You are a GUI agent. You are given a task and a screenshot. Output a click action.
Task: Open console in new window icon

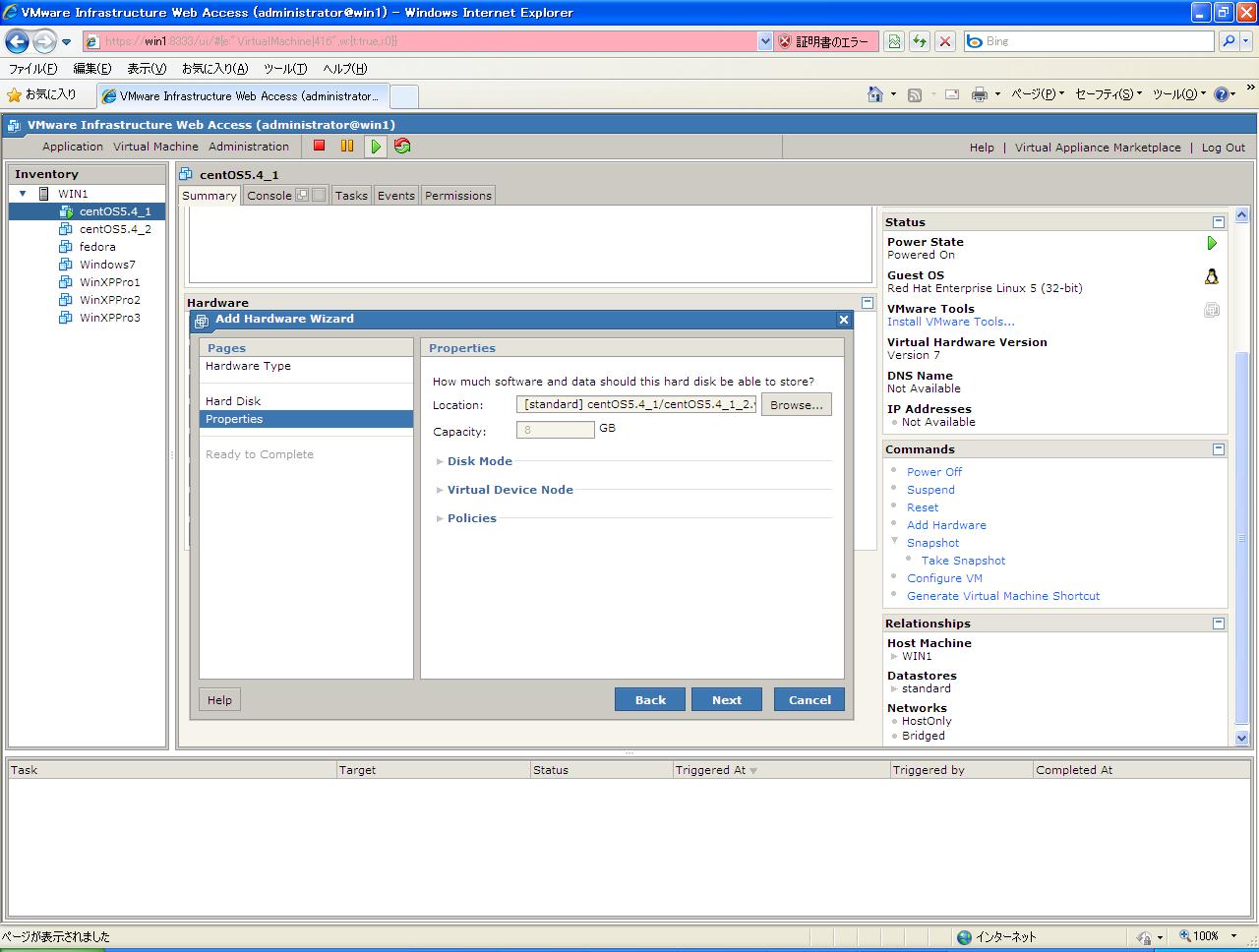(302, 195)
